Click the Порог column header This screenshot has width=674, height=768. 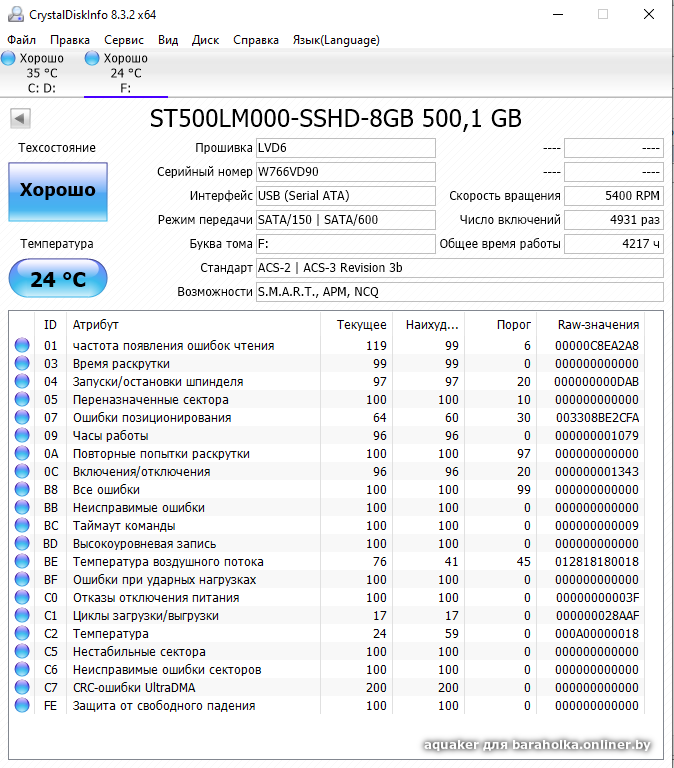click(500, 325)
